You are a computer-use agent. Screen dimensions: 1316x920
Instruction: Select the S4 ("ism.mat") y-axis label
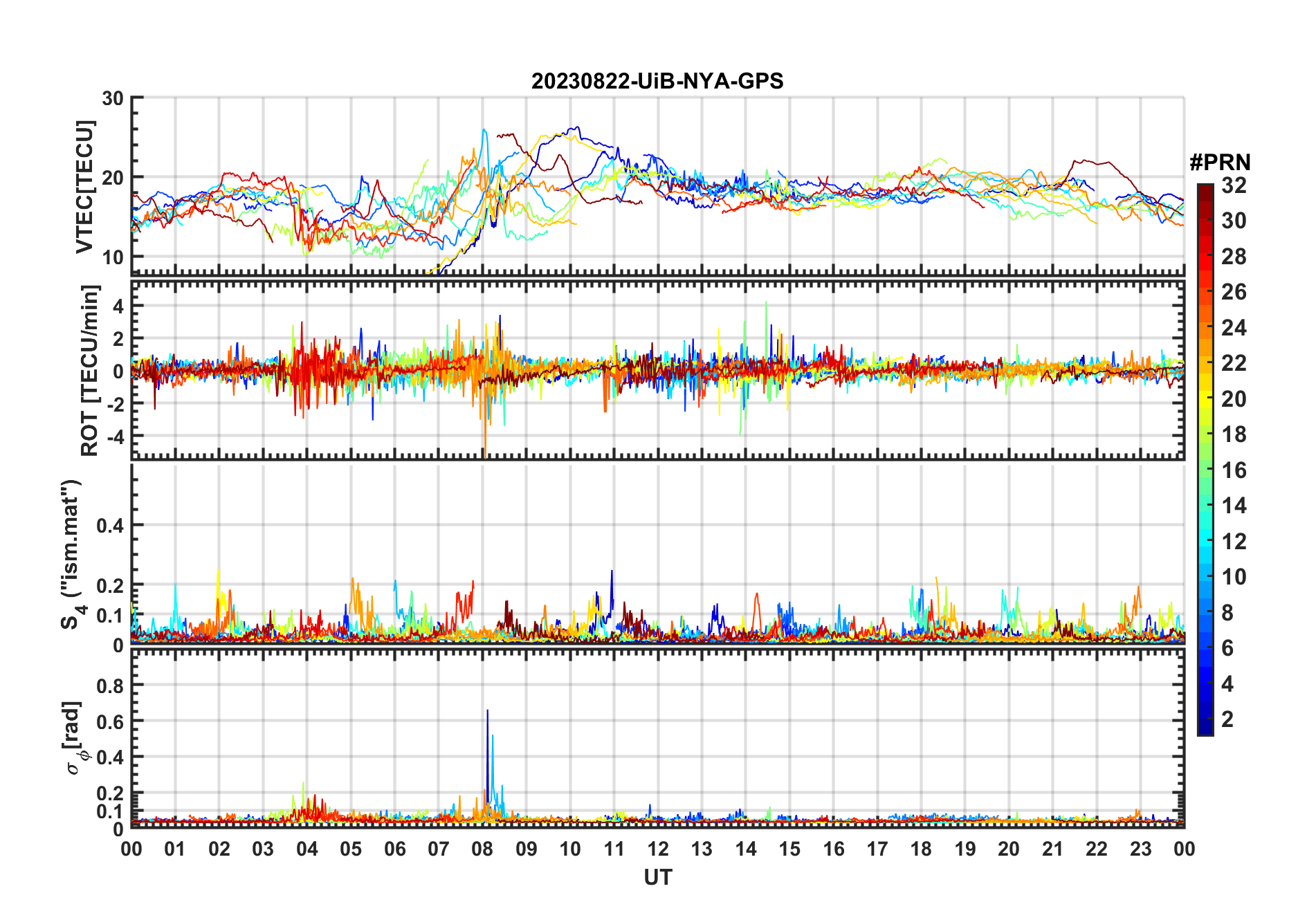click(72, 555)
